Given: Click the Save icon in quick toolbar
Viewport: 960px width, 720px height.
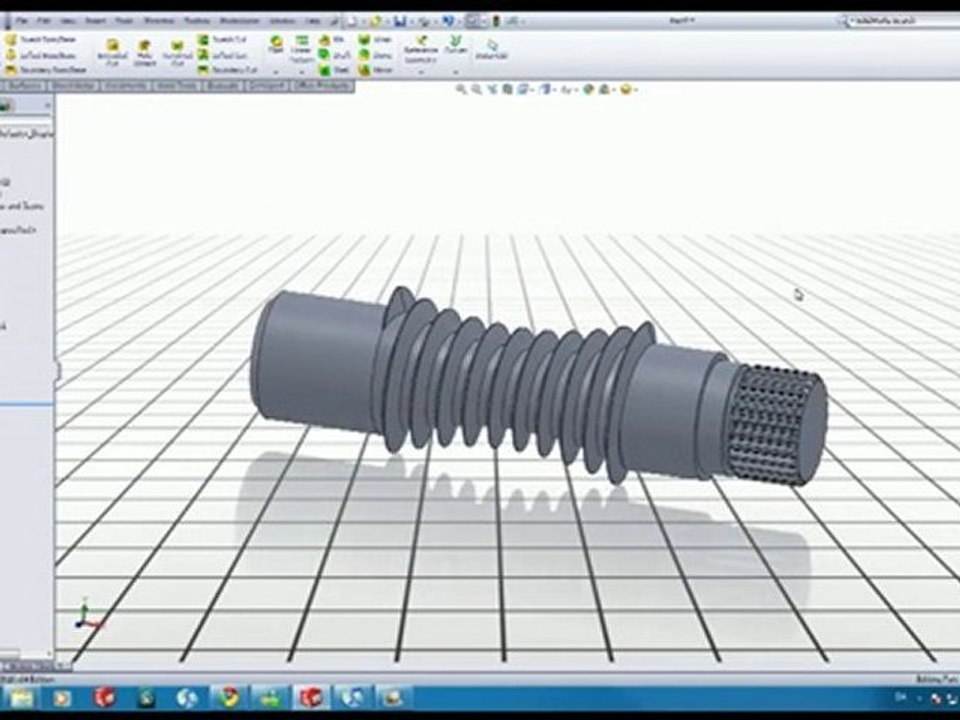Looking at the screenshot, I should (400, 21).
